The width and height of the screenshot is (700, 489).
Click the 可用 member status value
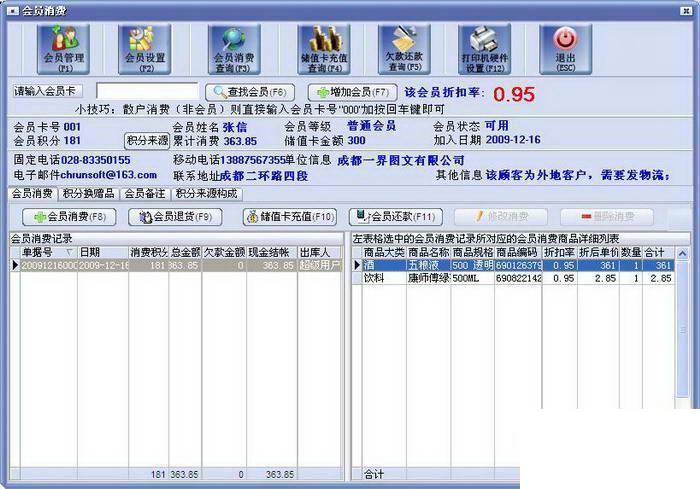click(496, 126)
